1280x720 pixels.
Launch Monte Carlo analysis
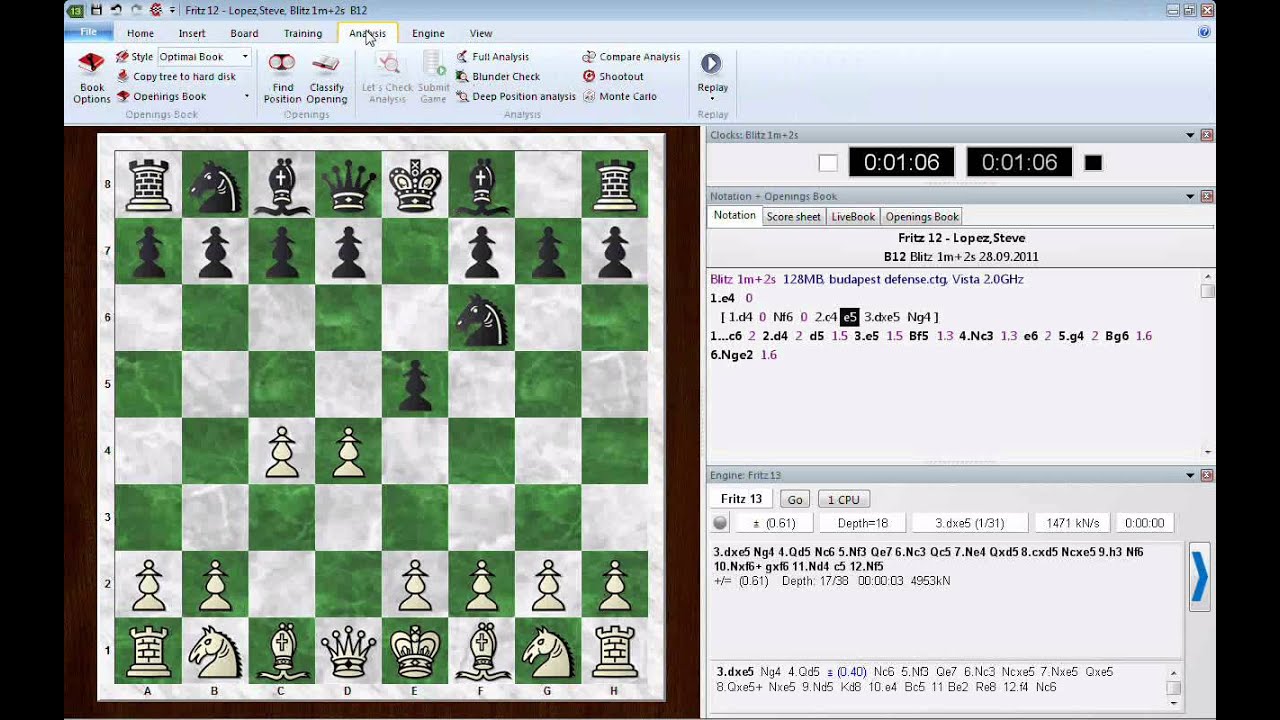point(619,96)
